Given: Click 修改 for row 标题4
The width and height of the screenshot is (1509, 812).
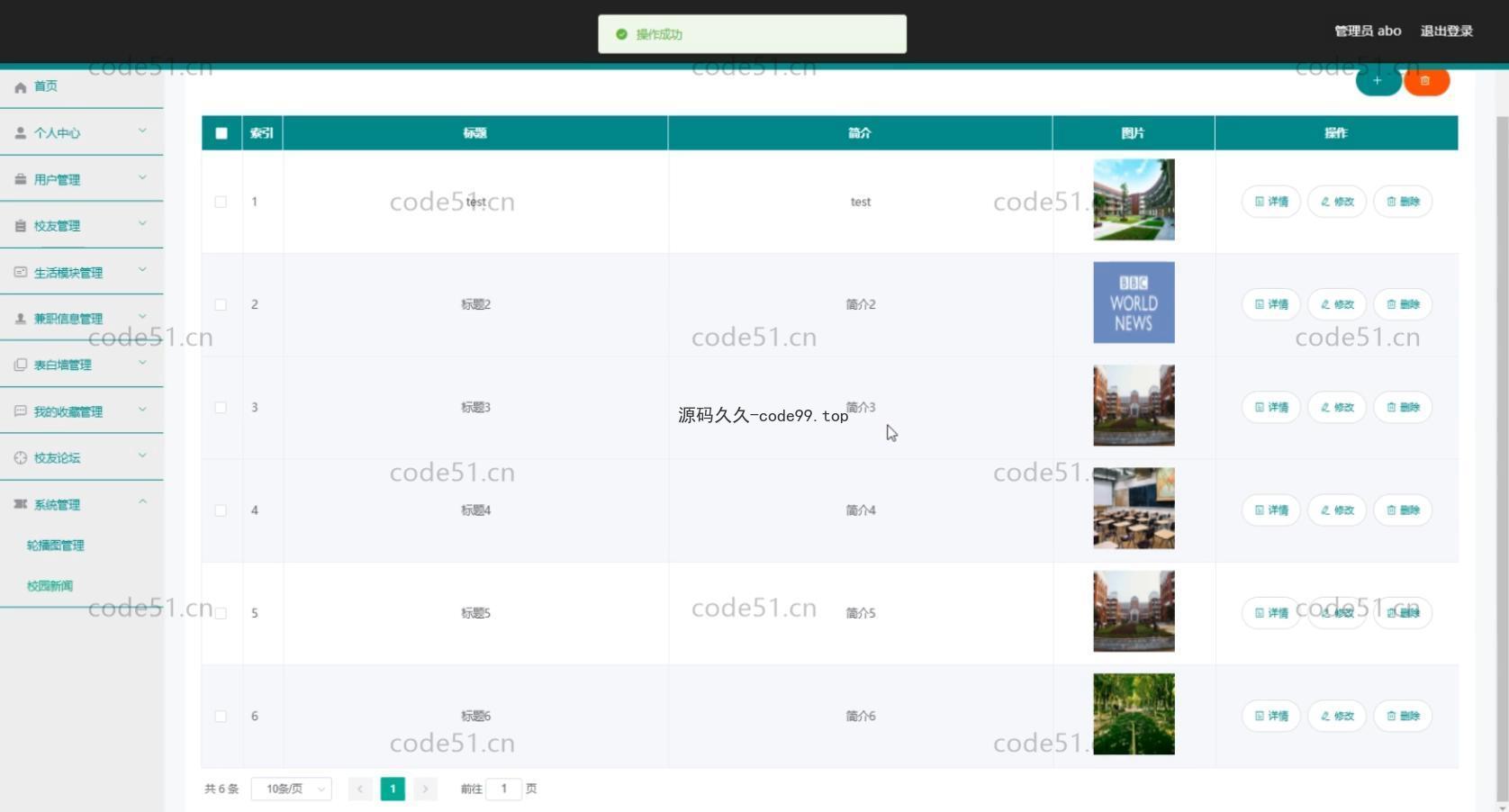Looking at the screenshot, I should tap(1337, 510).
